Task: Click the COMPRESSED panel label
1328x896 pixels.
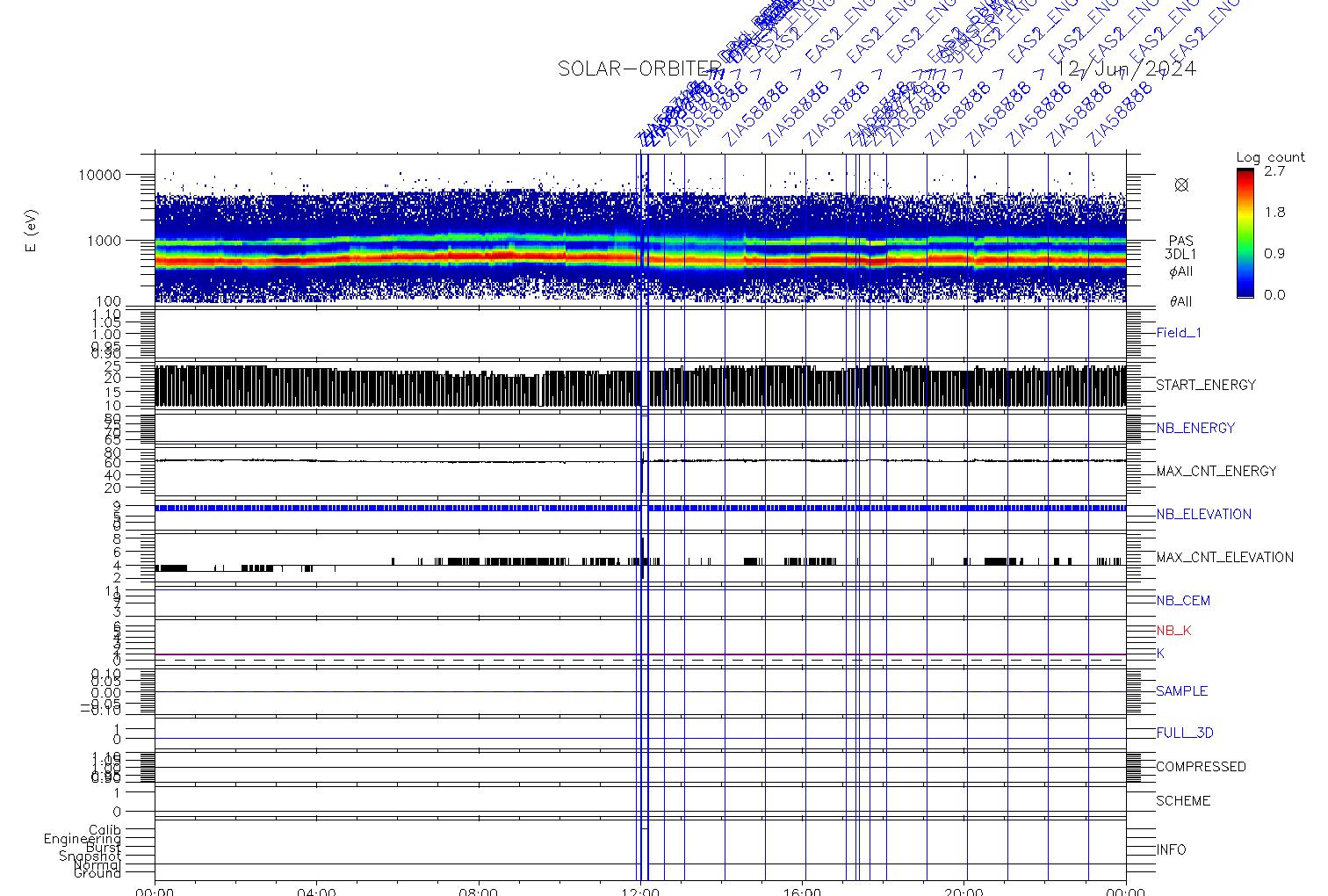Action: click(1201, 767)
